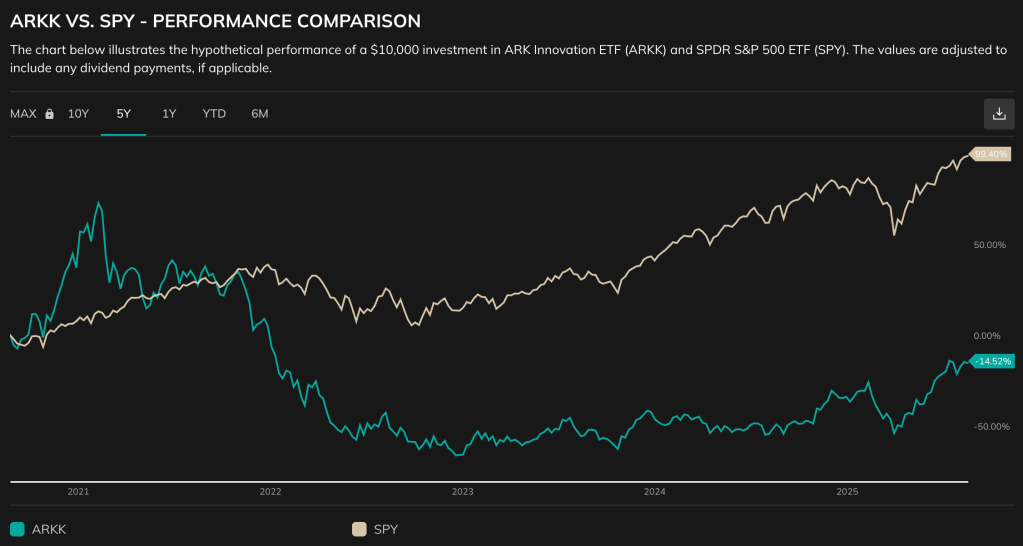Toggle ARKK series via teal legend swatch
This screenshot has width=1023, height=546.
[17, 529]
